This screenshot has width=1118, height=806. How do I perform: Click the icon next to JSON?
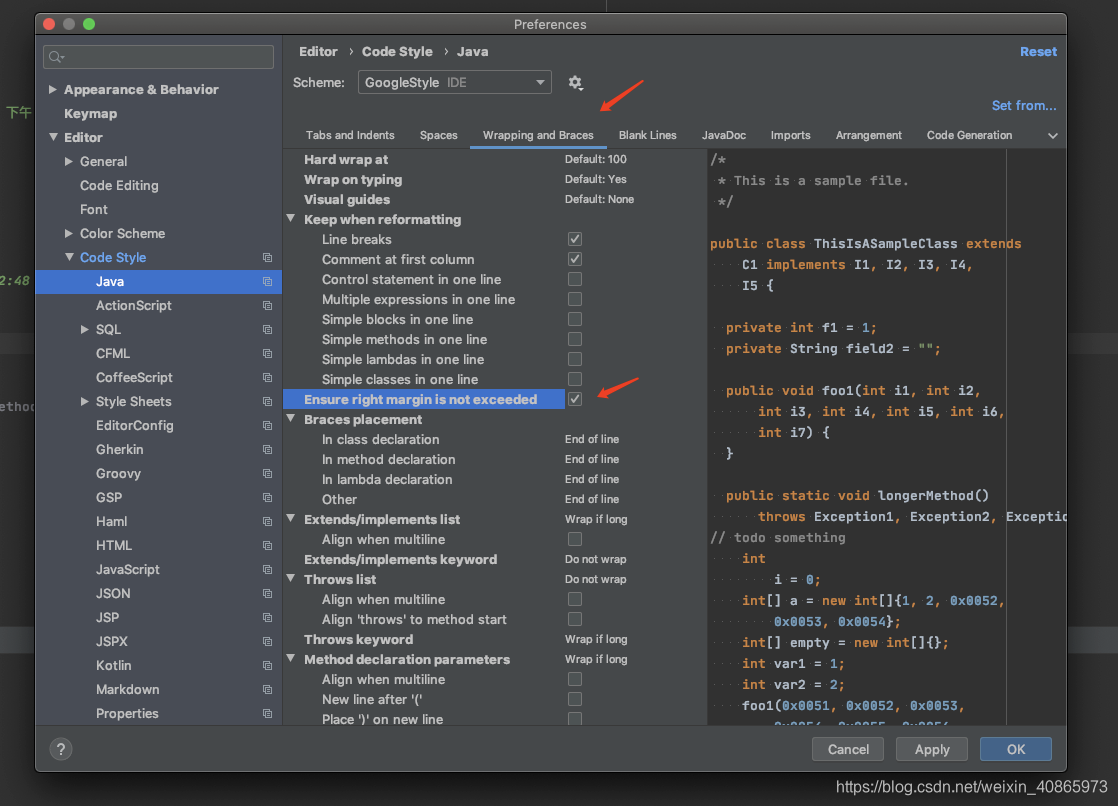pos(267,593)
